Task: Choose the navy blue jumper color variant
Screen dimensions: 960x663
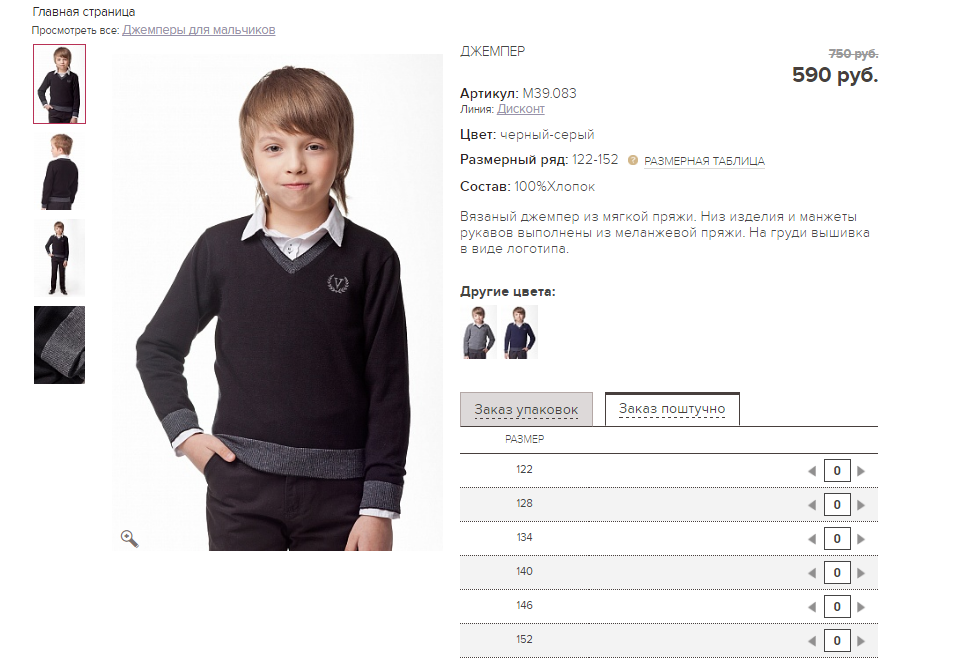Action: click(520, 332)
